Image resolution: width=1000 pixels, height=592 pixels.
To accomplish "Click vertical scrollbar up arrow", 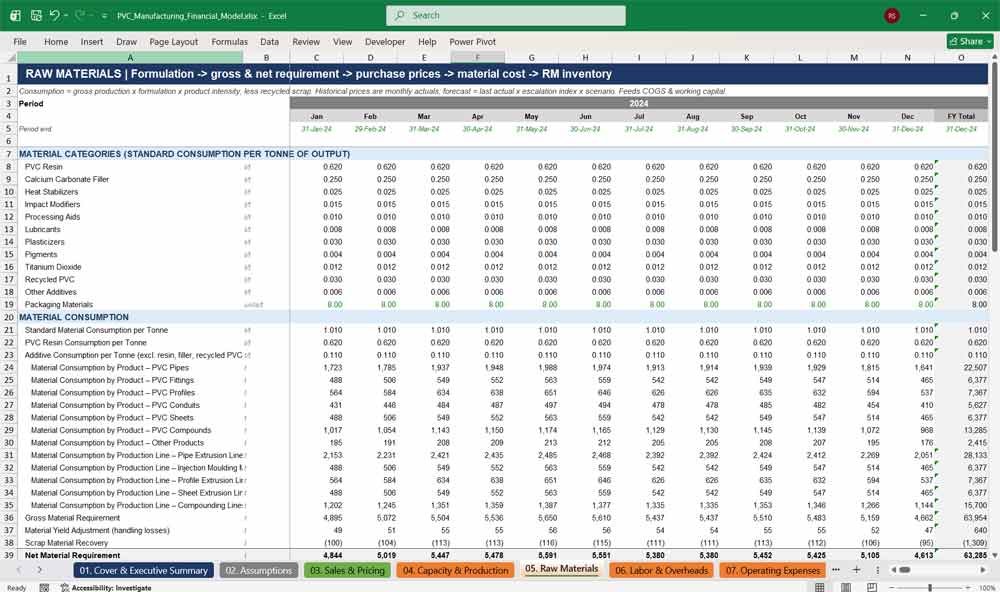I will click(994, 57).
